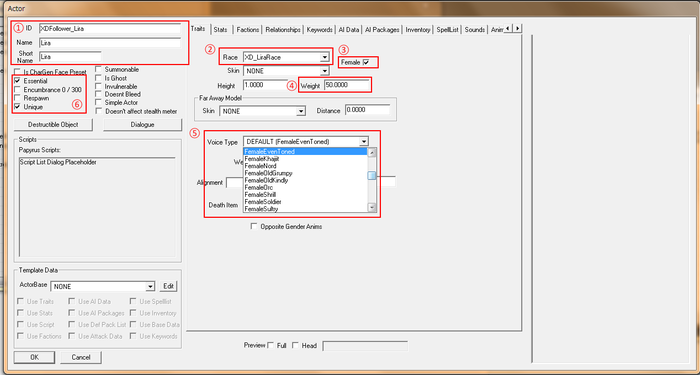
Task: Open the Inventory tab
Action: pyautogui.click(x=418, y=29)
